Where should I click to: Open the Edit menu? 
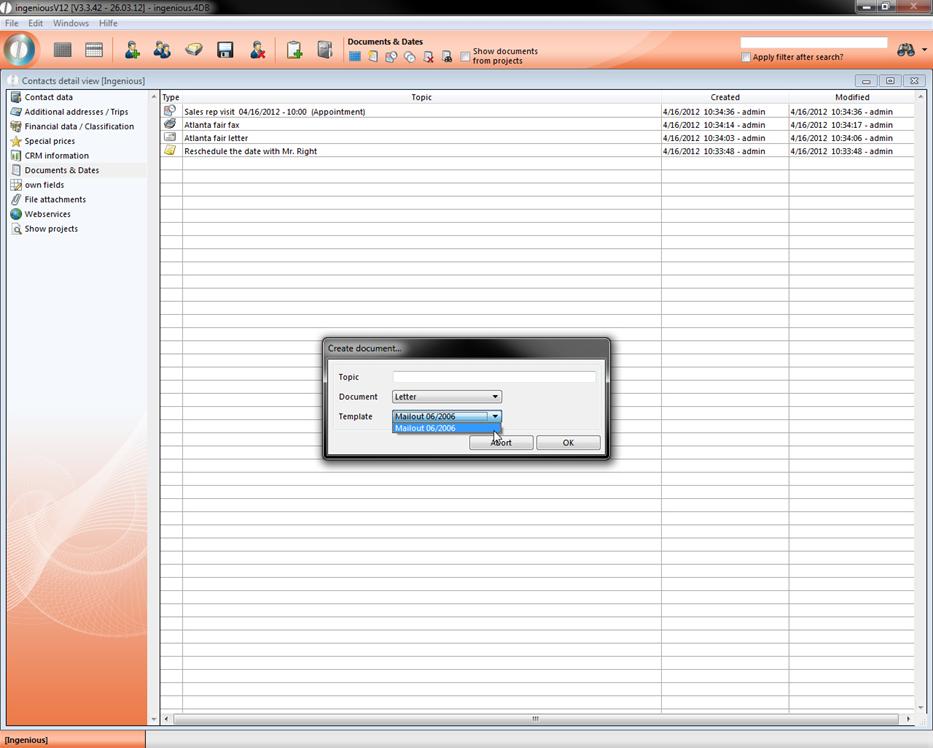click(35, 23)
